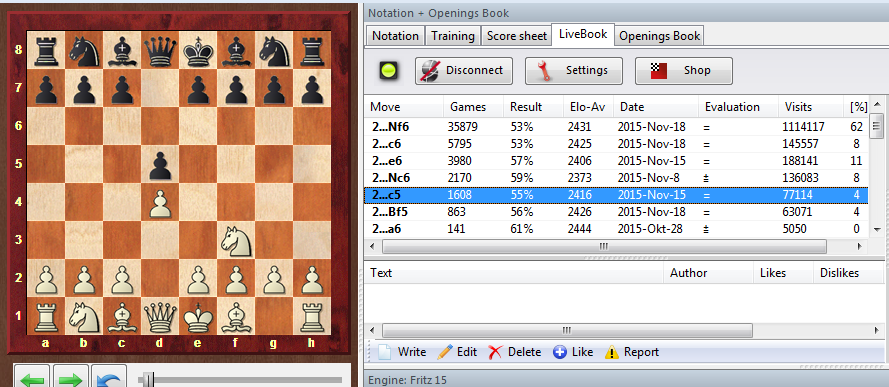The width and height of the screenshot is (889, 387).
Task: Click the slider handle below the board
Action: pyautogui.click(x=149, y=379)
